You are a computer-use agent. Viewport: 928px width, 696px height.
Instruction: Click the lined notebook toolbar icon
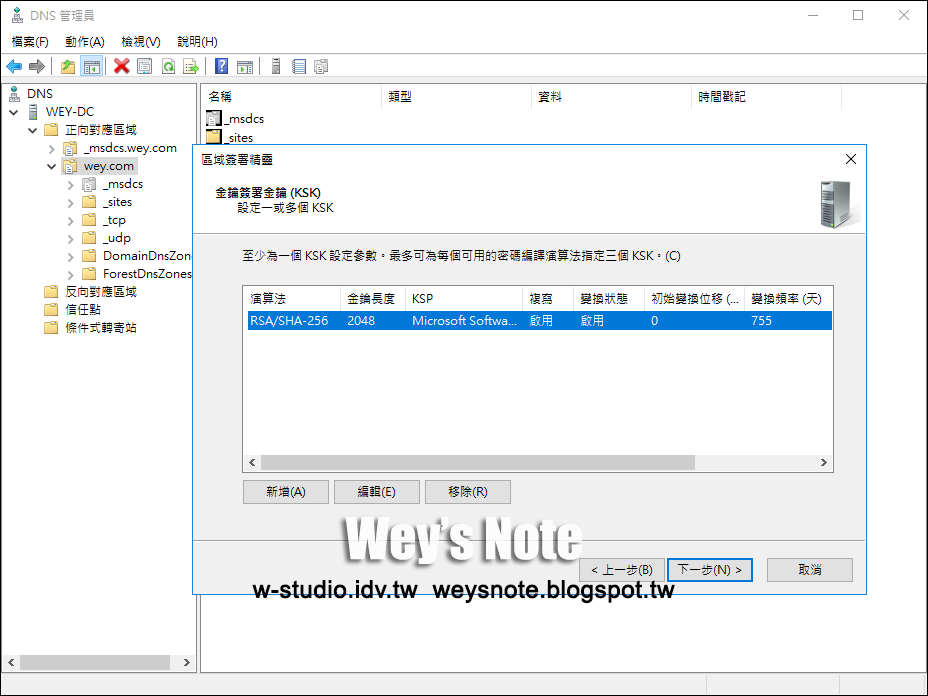click(x=299, y=66)
